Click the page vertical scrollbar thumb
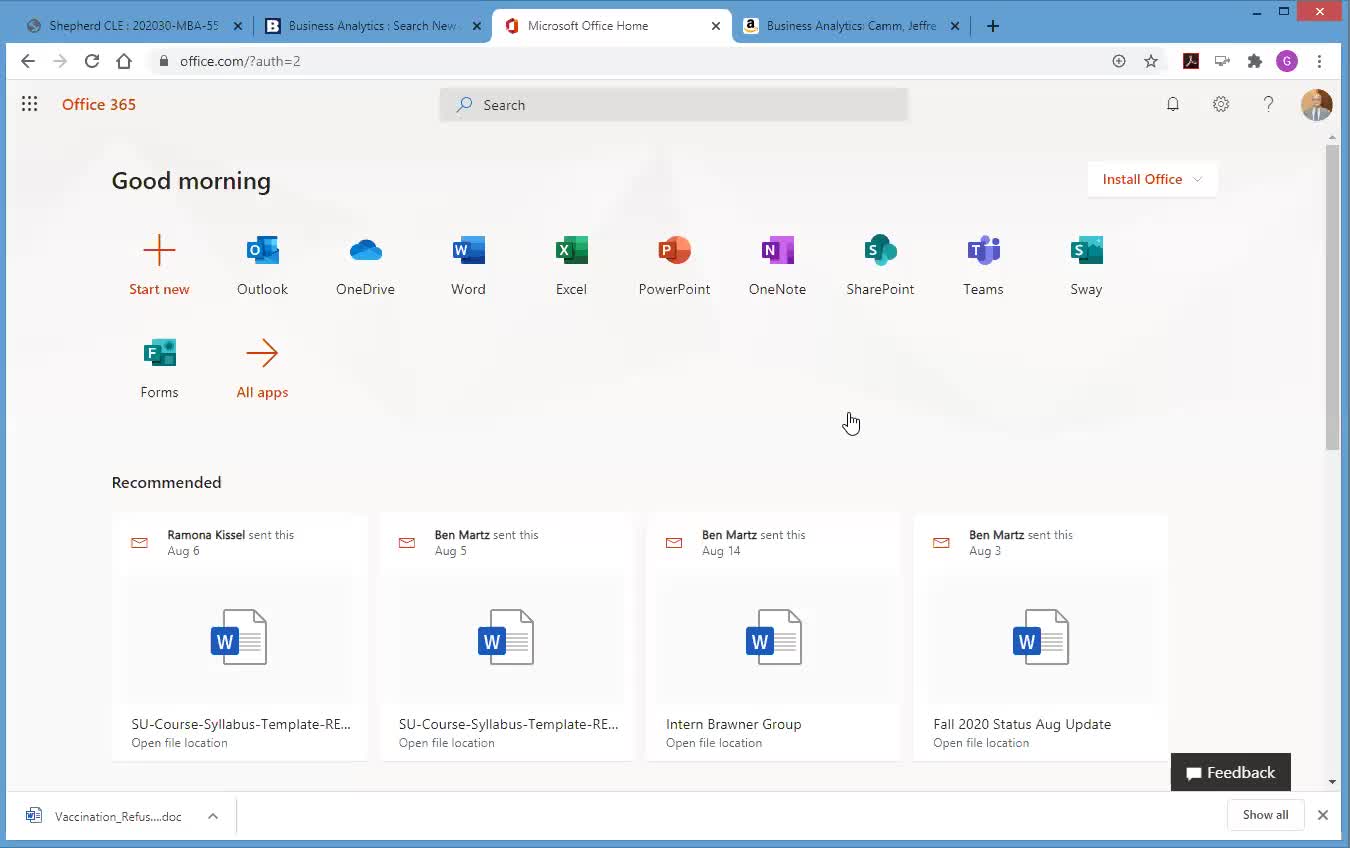Image resolution: width=1350 pixels, height=848 pixels. (1332, 297)
